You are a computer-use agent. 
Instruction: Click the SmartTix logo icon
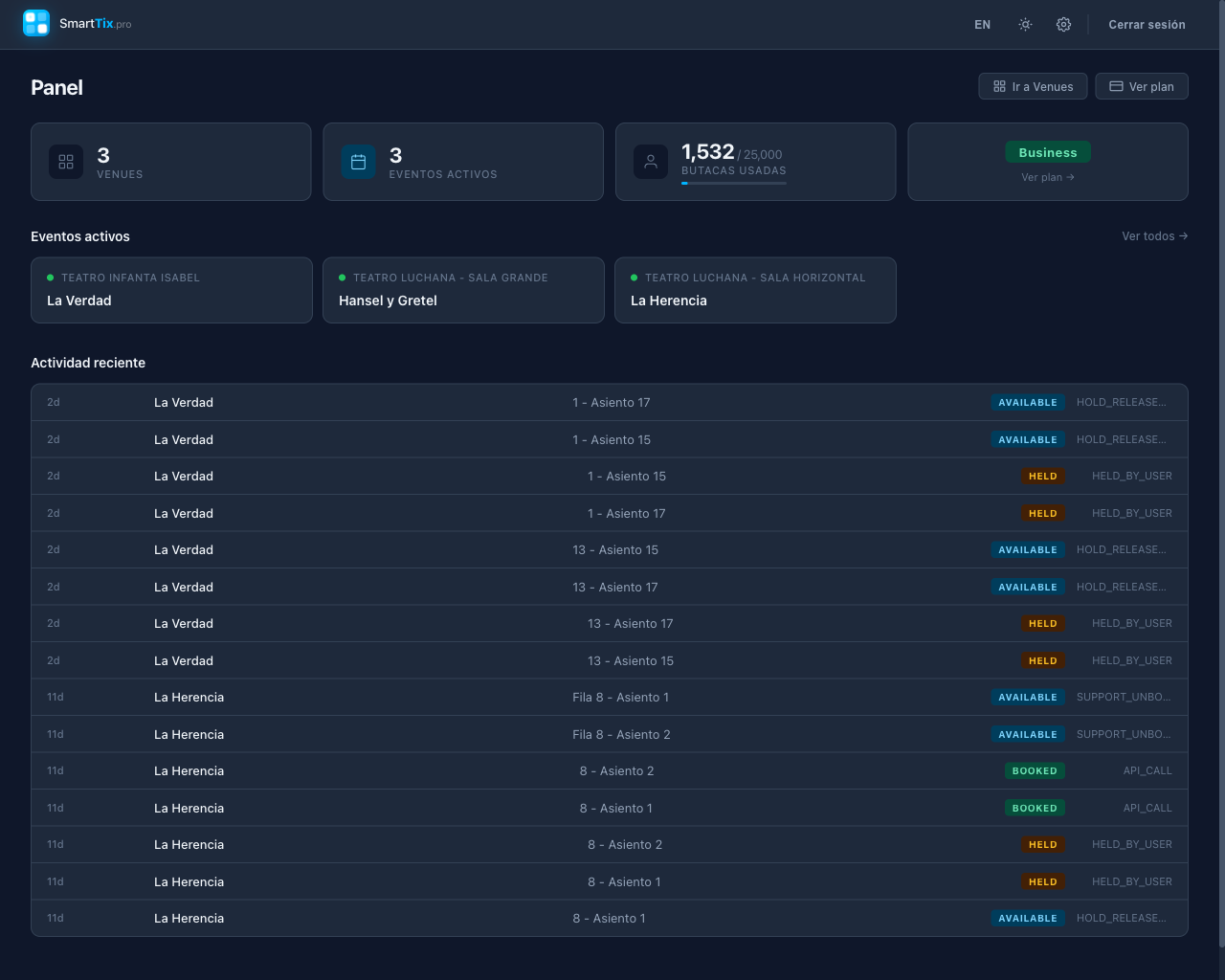[x=35, y=24]
